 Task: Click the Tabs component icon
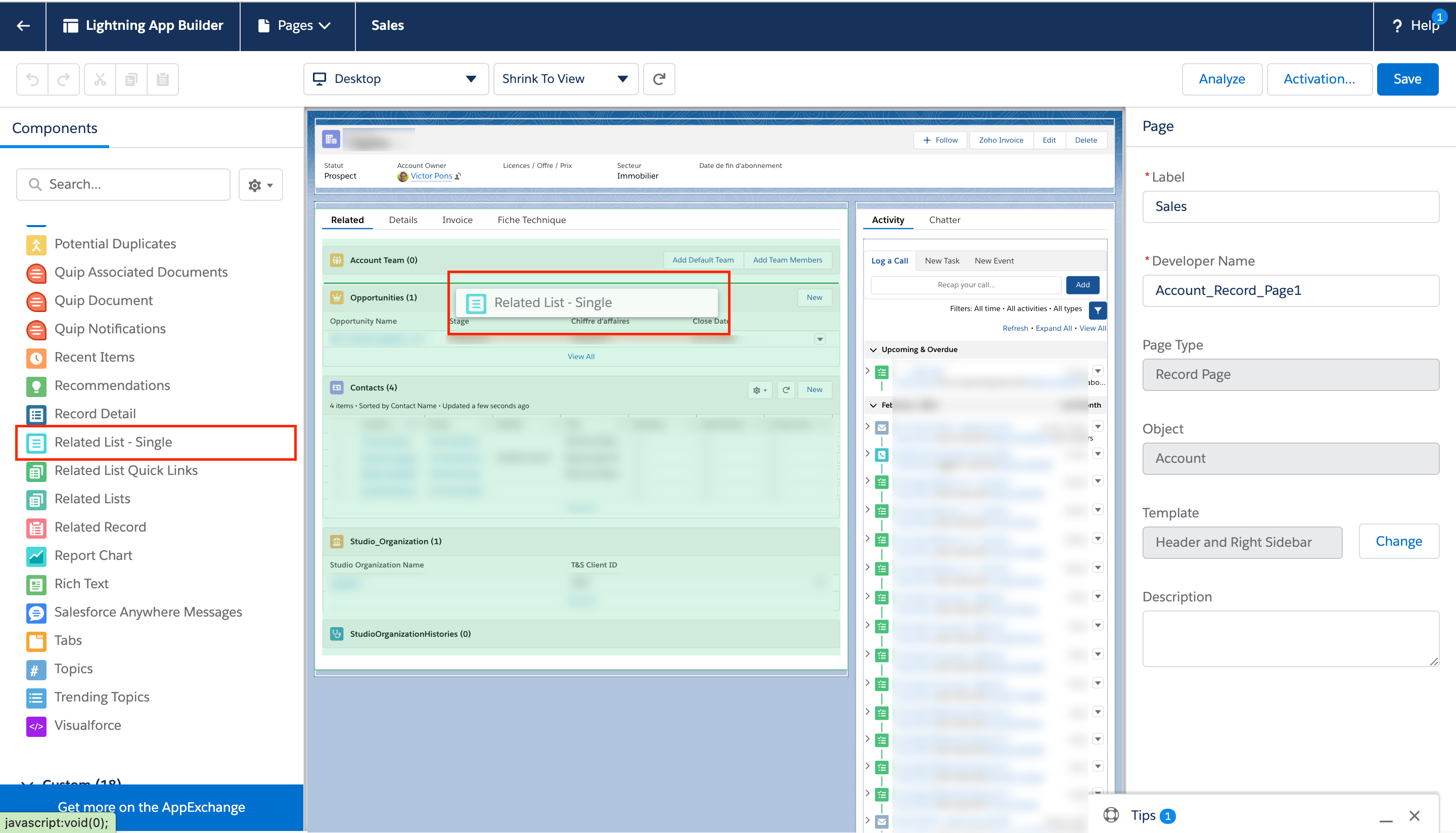tap(36, 641)
